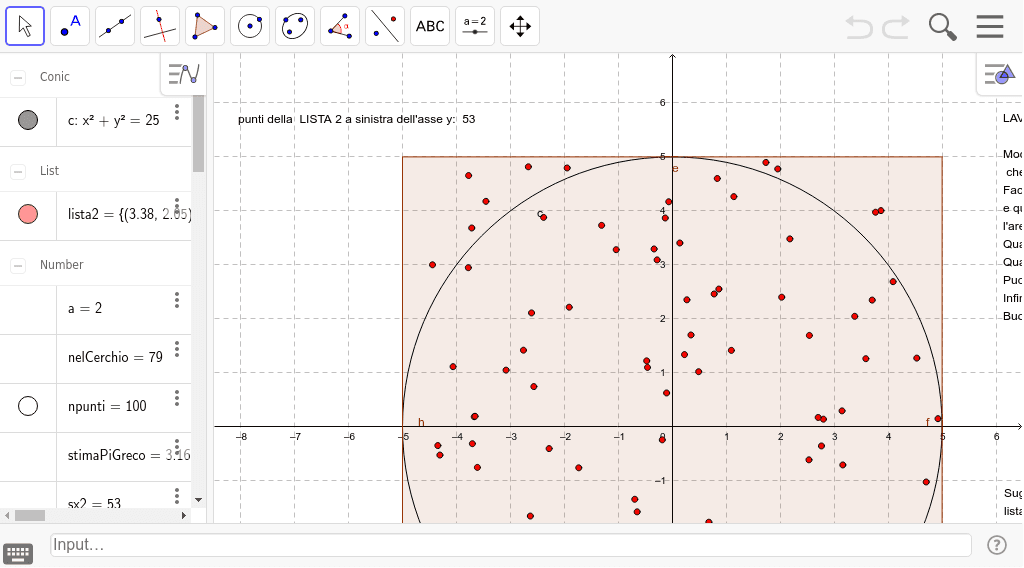Screen dimensions: 1024x568
Task: Click point label h on the x-axis
Action: (x=421, y=422)
